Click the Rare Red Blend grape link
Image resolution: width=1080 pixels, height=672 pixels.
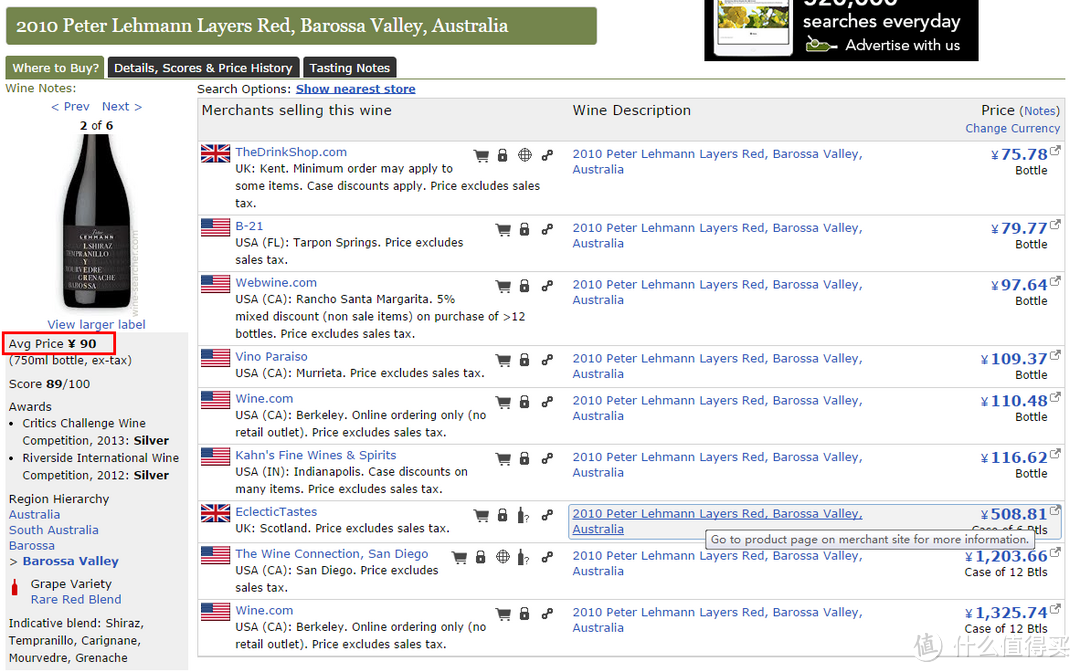pos(76,600)
